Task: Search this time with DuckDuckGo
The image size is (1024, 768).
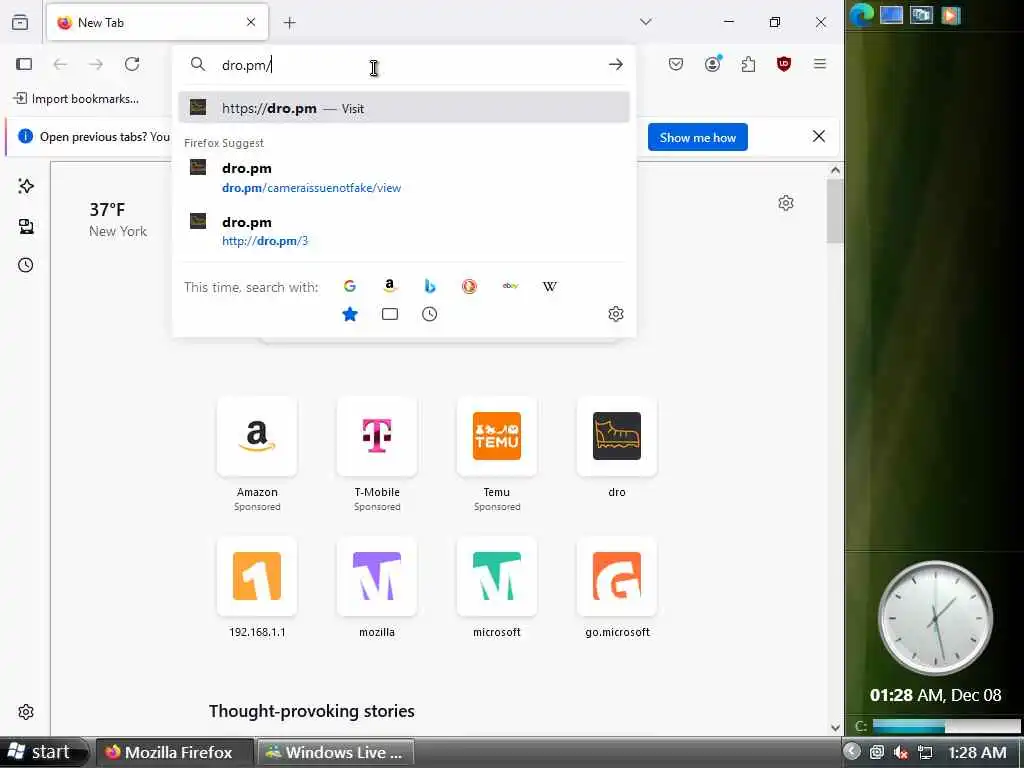Action: point(470,286)
